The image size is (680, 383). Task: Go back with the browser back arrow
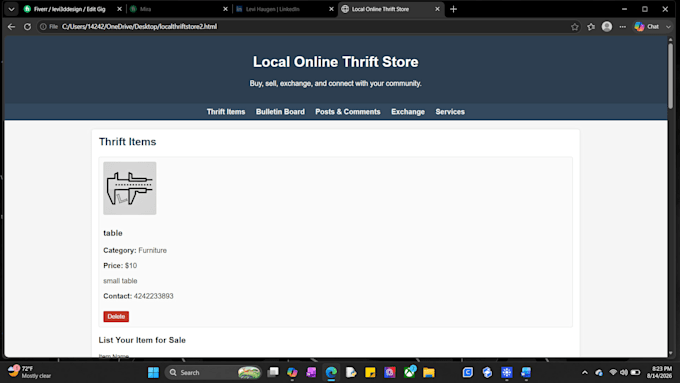tap(11, 27)
